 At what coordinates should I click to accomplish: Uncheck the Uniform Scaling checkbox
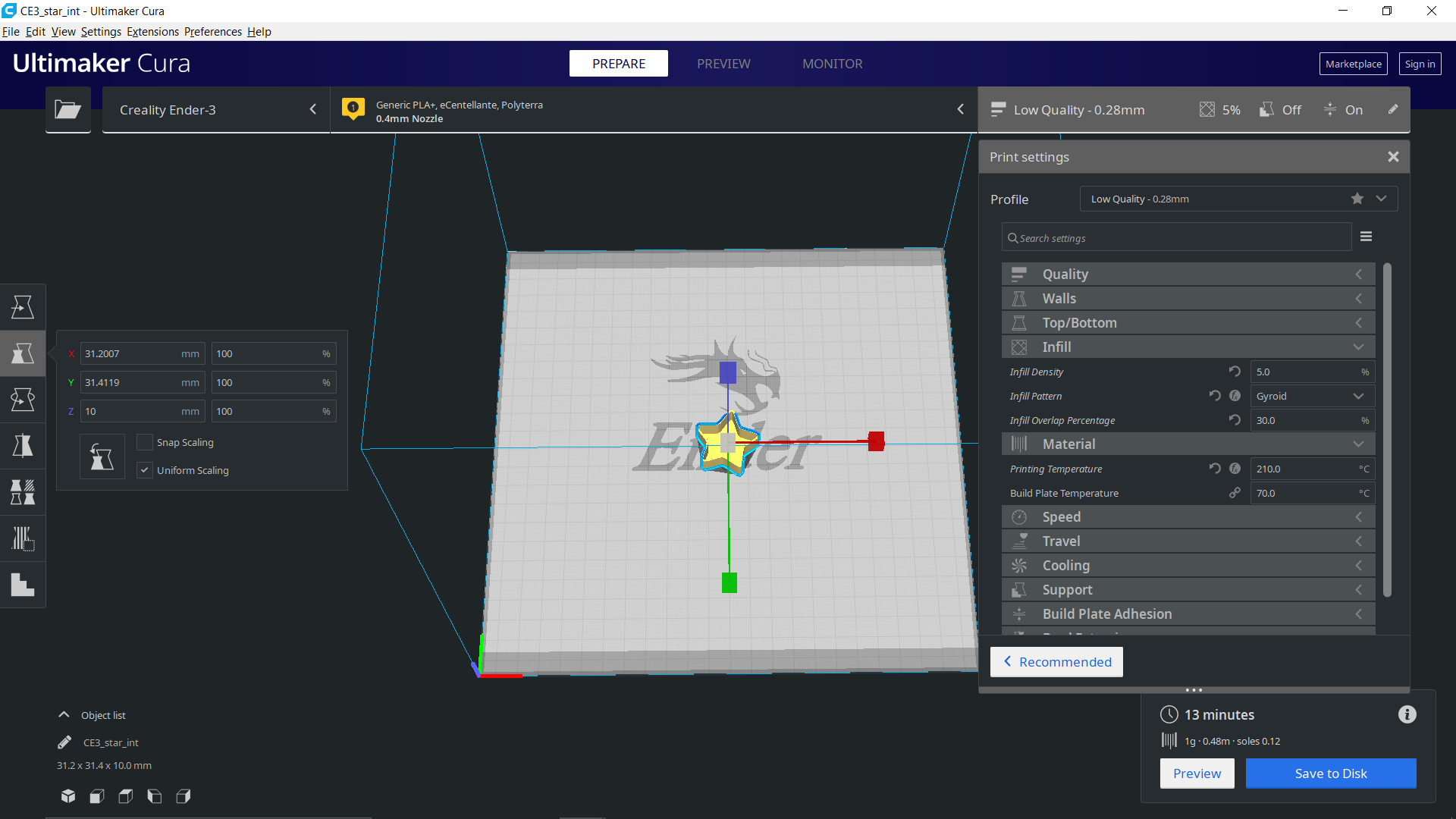coord(144,470)
